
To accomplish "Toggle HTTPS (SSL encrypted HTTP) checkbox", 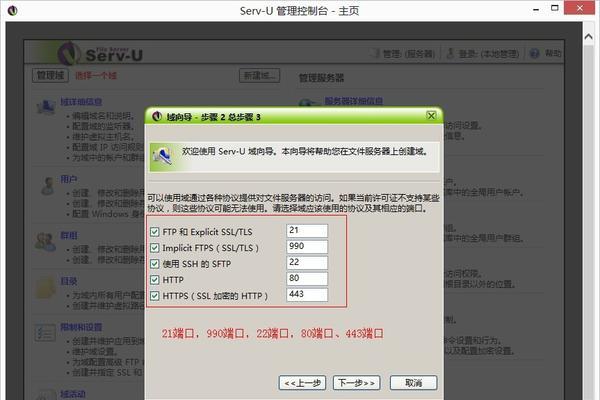I will click(155, 296).
